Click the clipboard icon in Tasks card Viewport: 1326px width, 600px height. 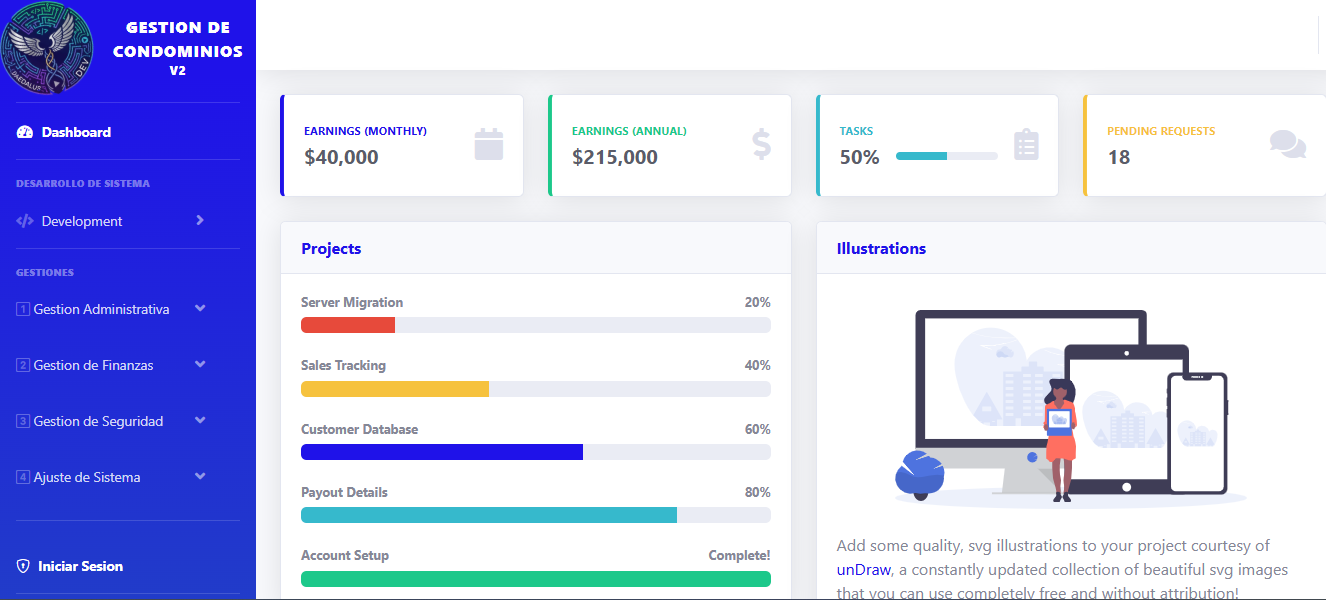(x=1026, y=145)
